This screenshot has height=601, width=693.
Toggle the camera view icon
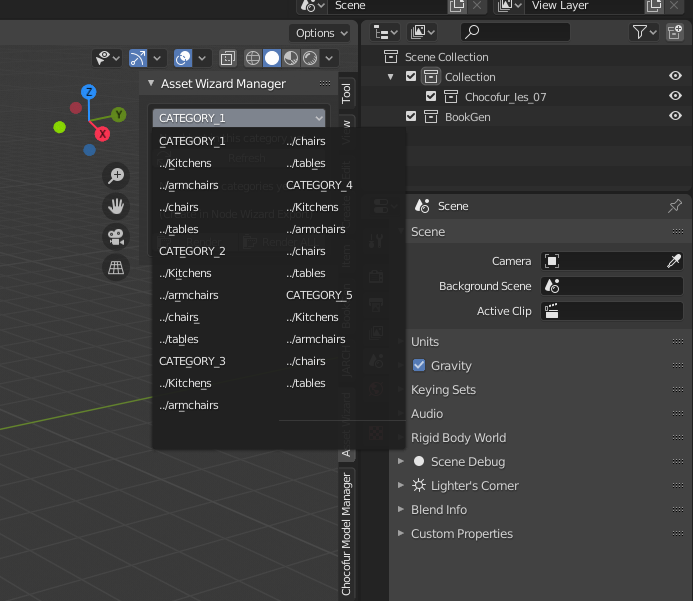(116, 237)
